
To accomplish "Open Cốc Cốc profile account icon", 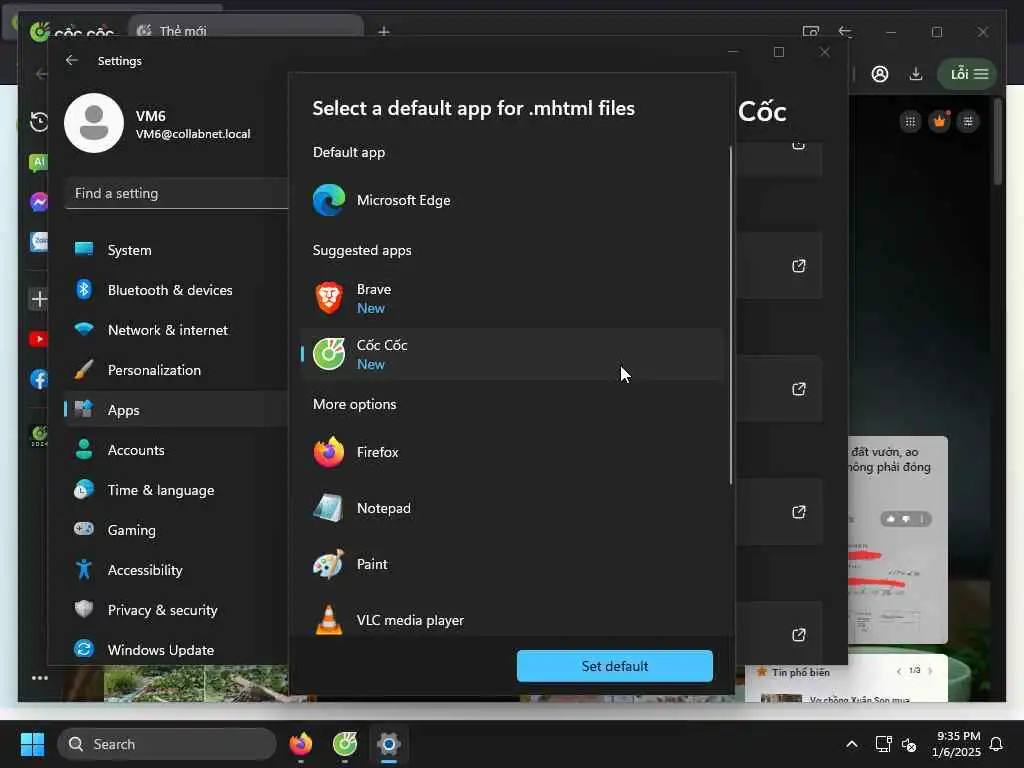I will click(x=880, y=74).
